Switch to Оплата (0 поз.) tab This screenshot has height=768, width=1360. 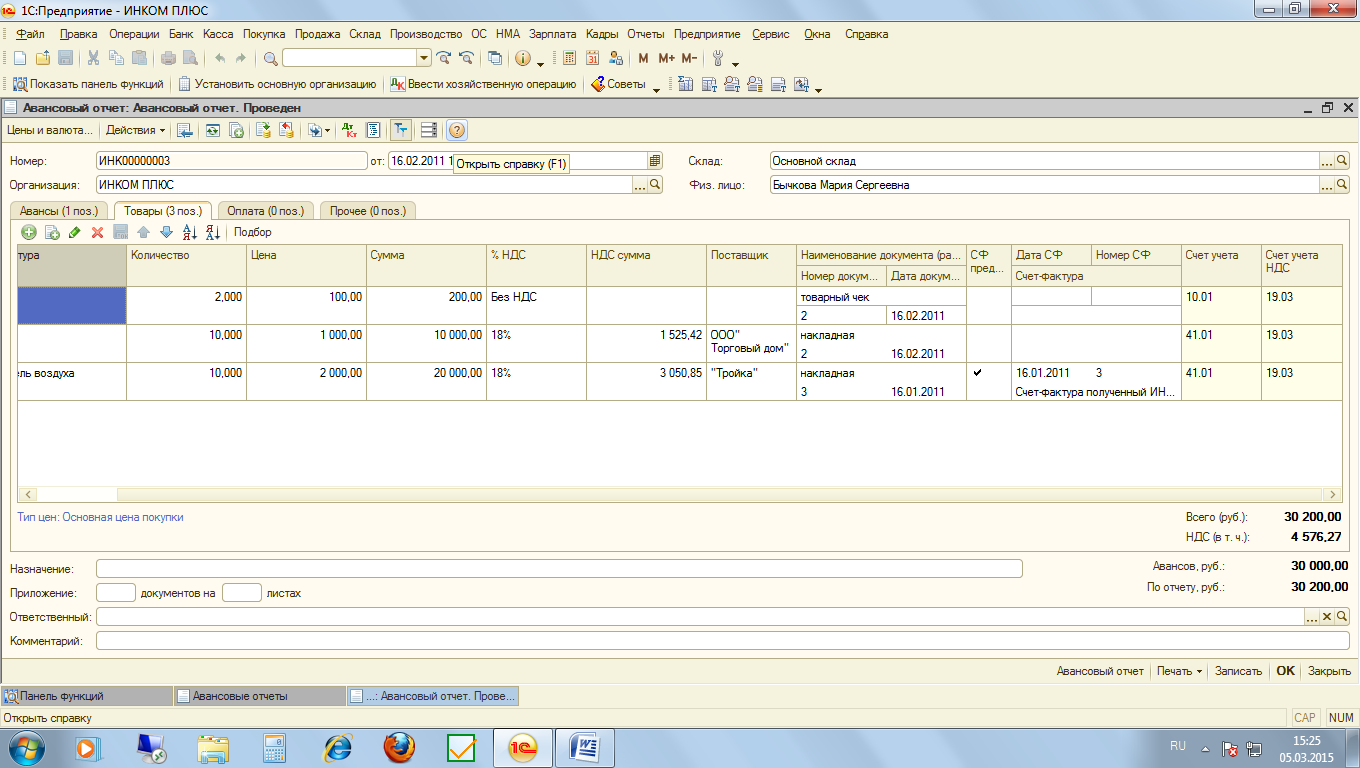click(x=267, y=210)
